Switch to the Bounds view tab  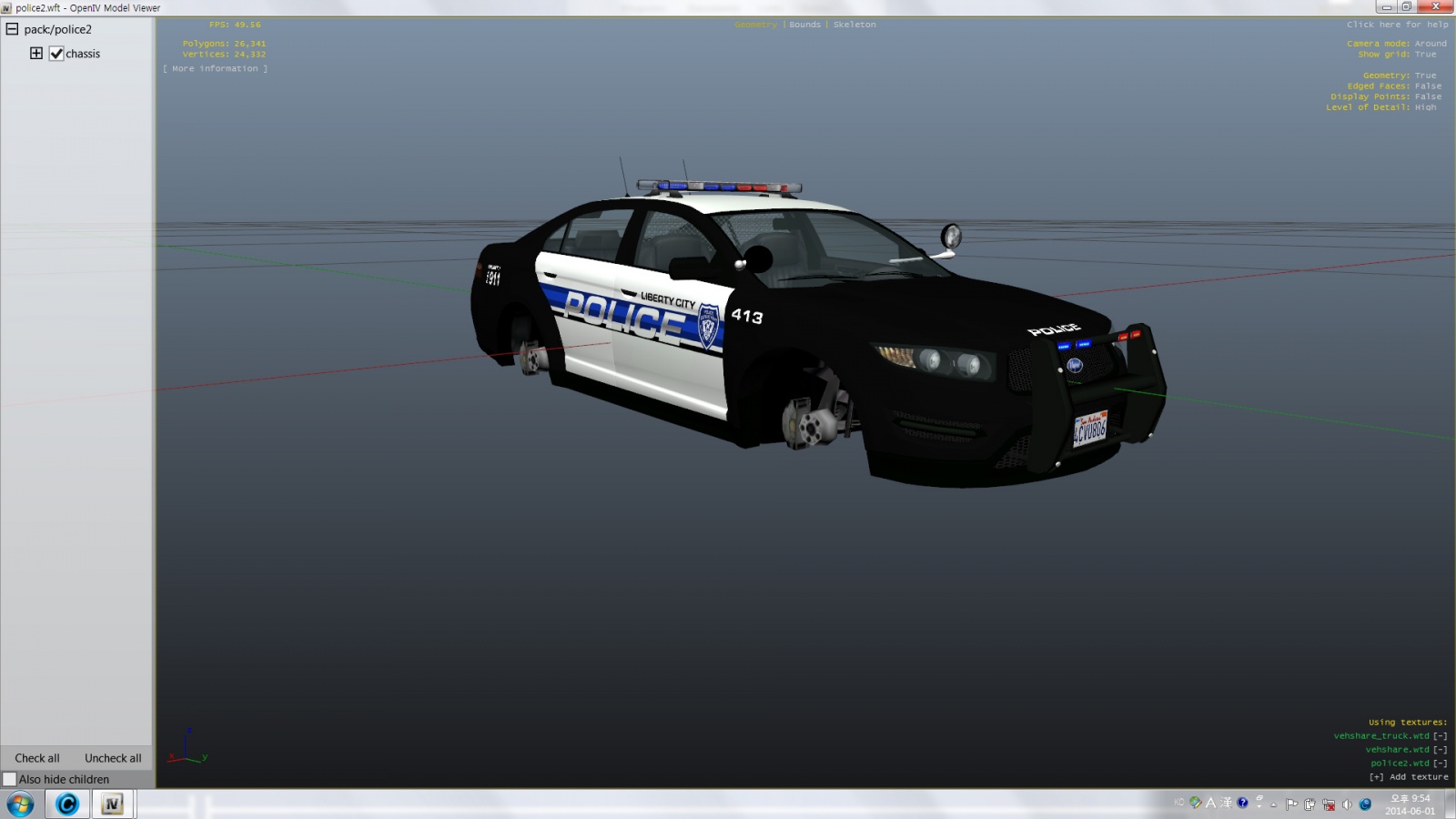coord(804,25)
